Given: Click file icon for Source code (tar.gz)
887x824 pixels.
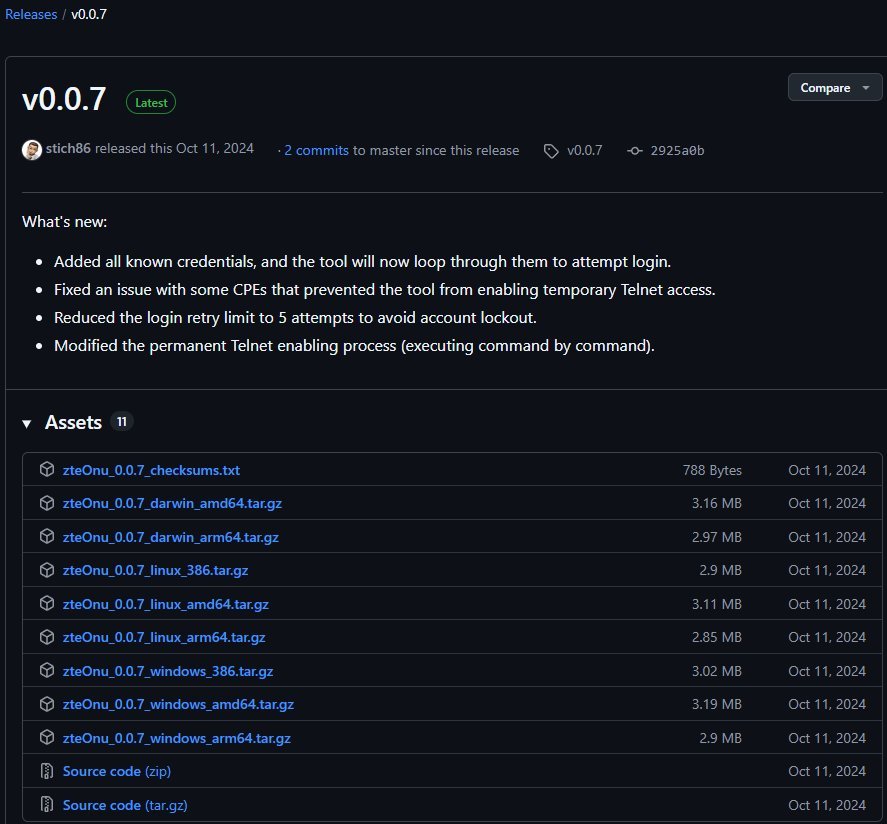Looking at the screenshot, I should (x=46, y=805).
